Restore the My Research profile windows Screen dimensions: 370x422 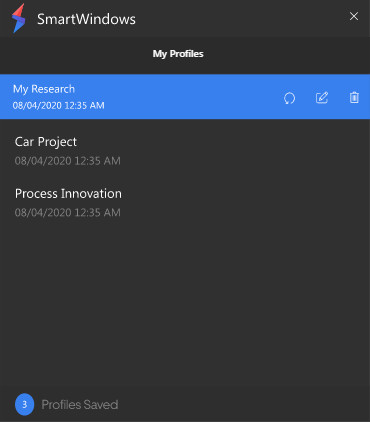[x=289, y=98]
